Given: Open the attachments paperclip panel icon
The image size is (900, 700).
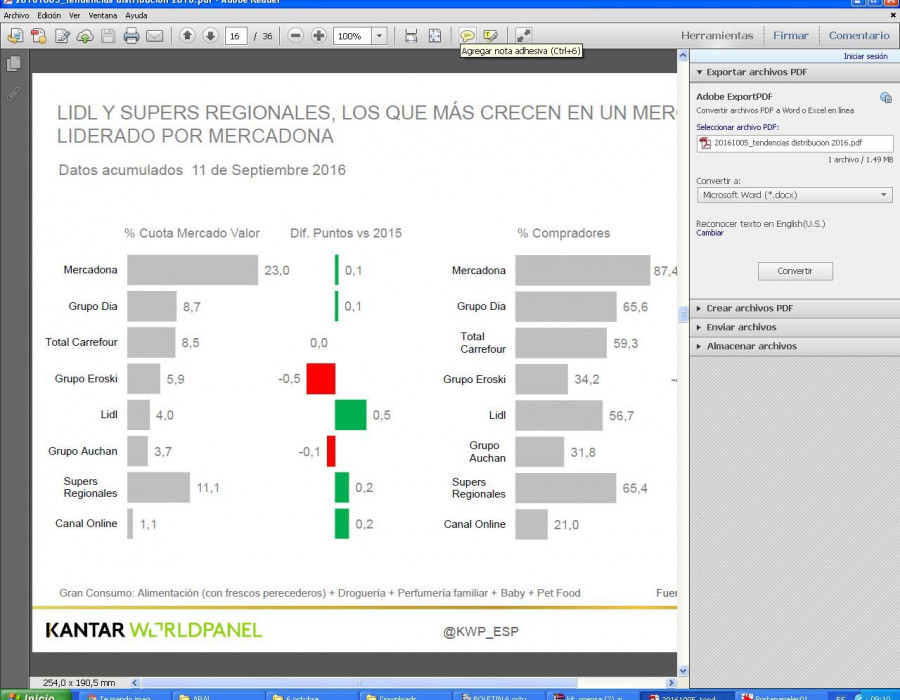Looking at the screenshot, I should pos(14,94).
